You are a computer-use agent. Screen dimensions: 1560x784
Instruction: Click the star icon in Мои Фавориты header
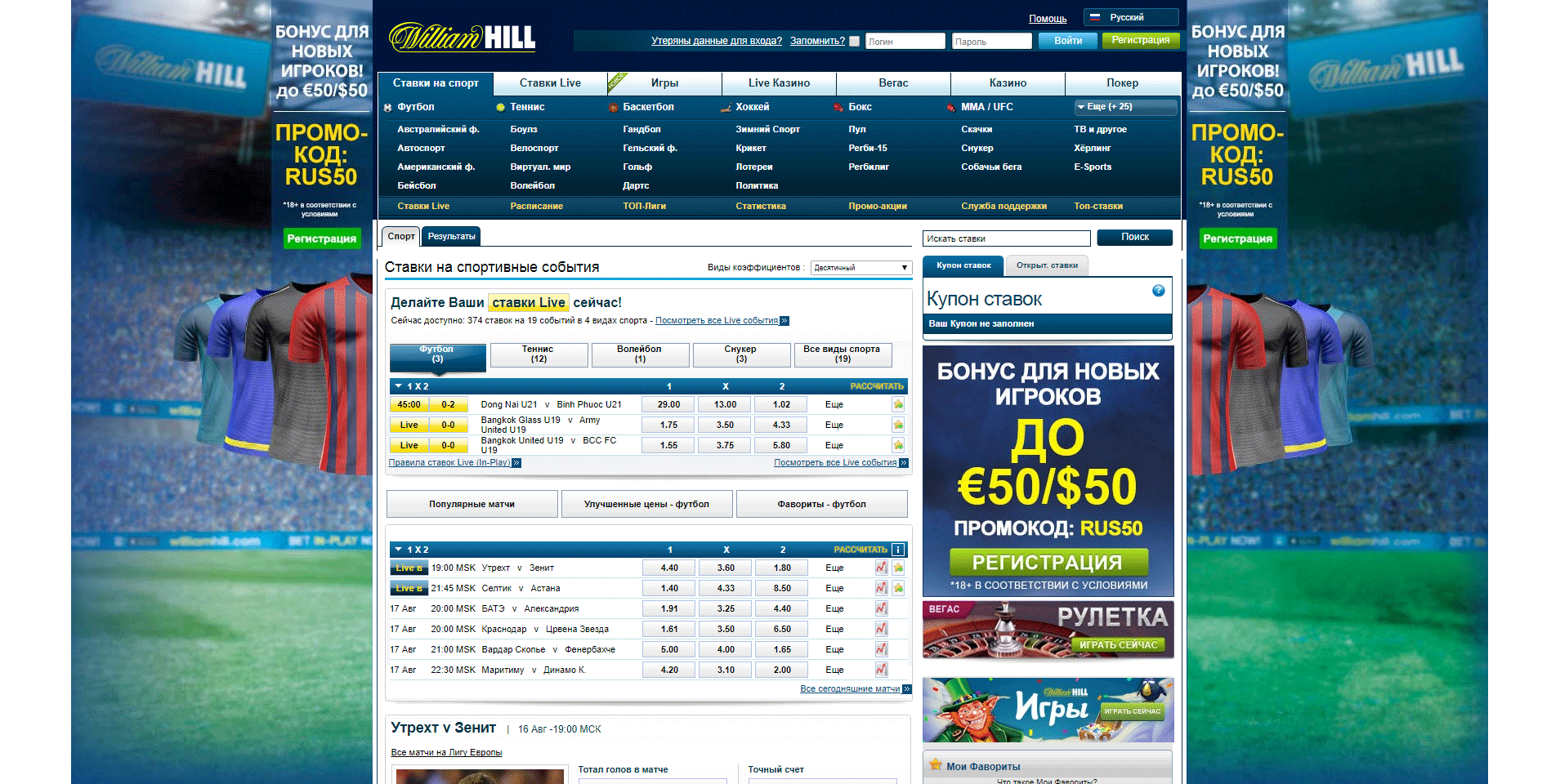(x=936, y=765)
